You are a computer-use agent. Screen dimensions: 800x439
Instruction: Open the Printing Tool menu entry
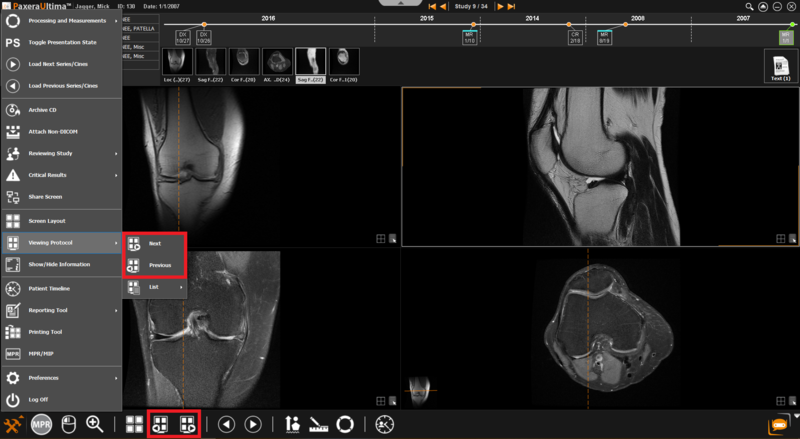[x=60, y=332]
